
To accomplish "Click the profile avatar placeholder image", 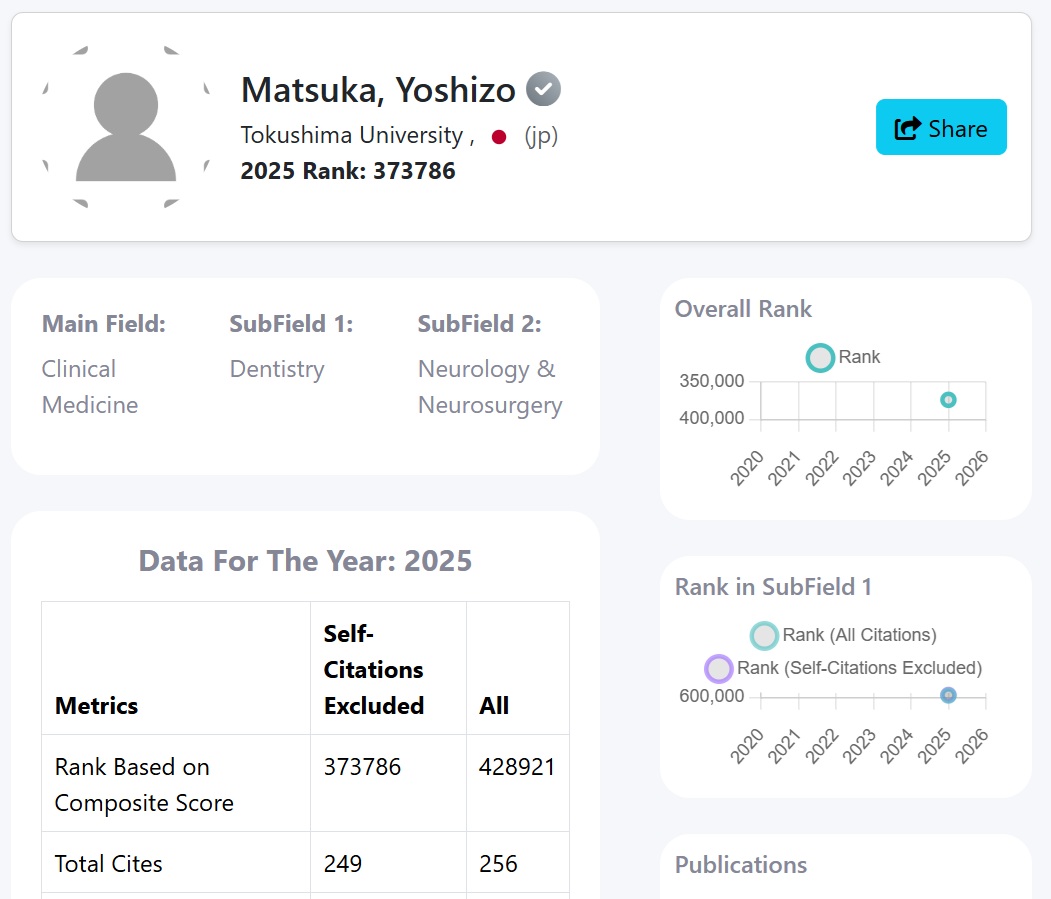I will click(126, 127).
